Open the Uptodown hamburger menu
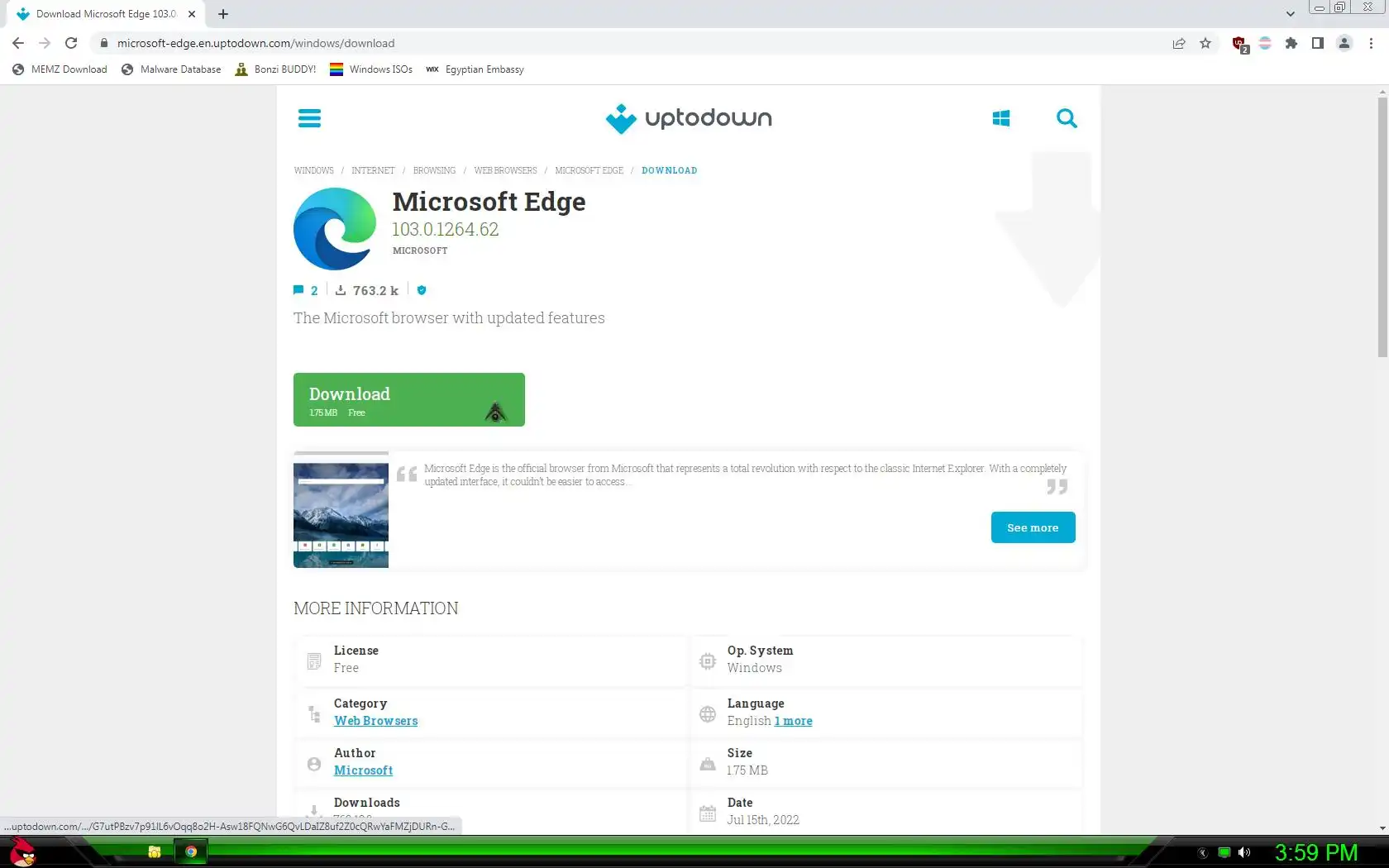 pos(309,118)
